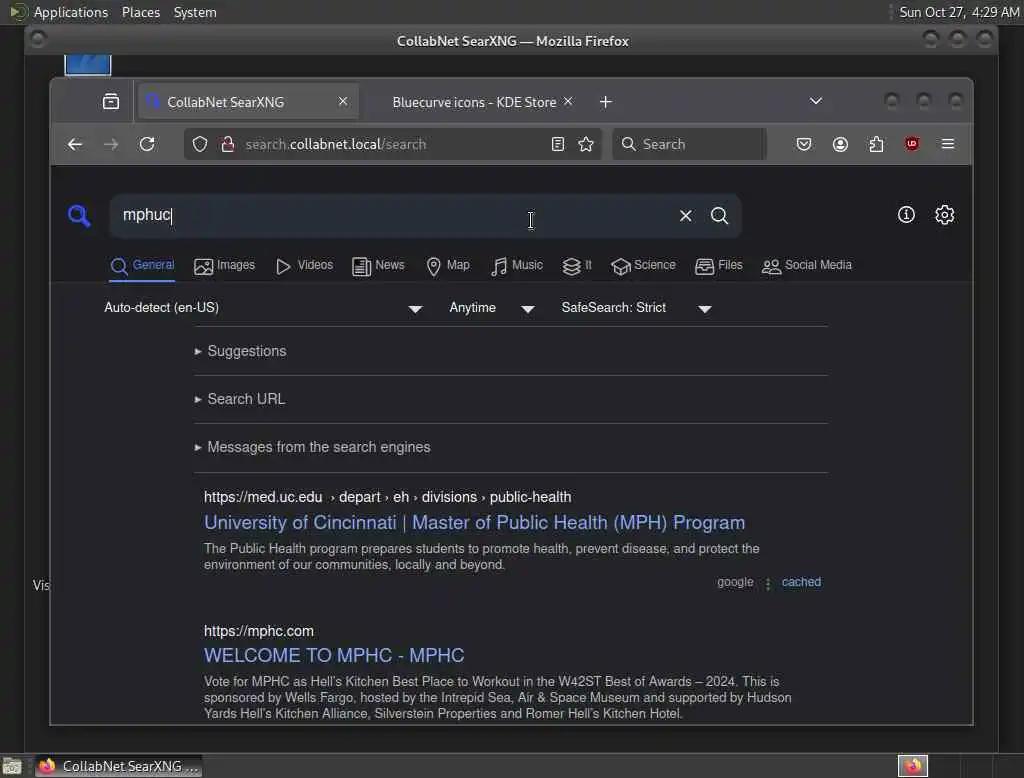Select the Social Media search category
The height and width of the screenshot is (778, 1024).
807,265
